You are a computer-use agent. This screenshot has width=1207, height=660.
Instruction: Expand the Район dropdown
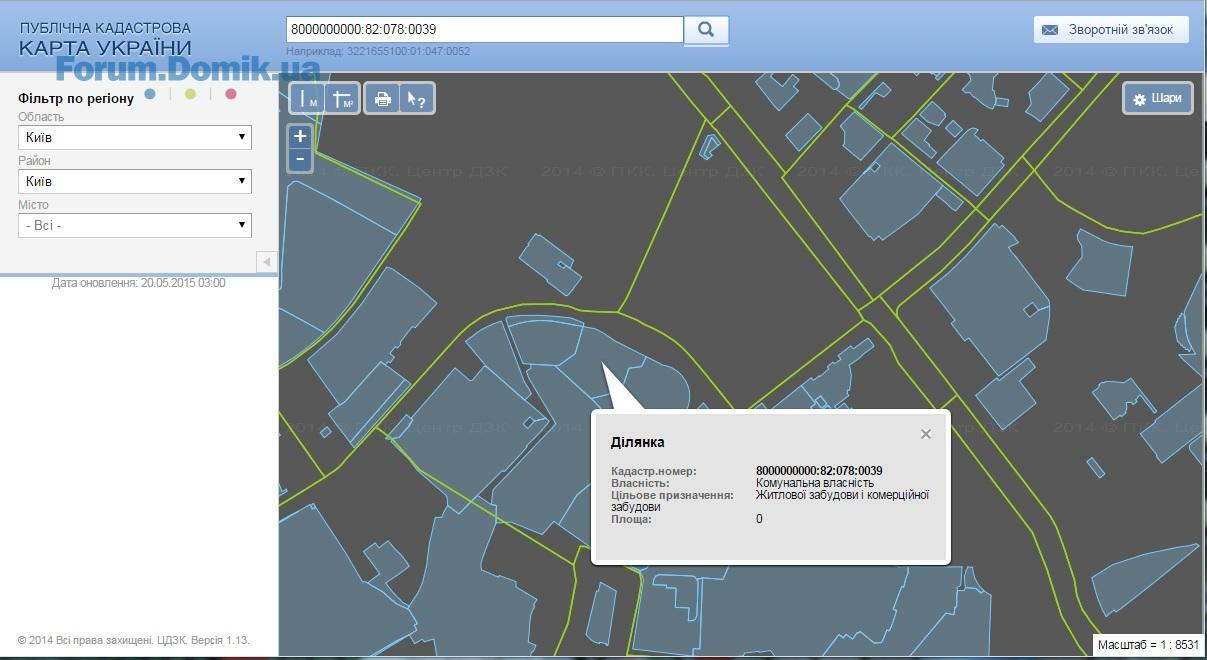click(x=135, y=181)
